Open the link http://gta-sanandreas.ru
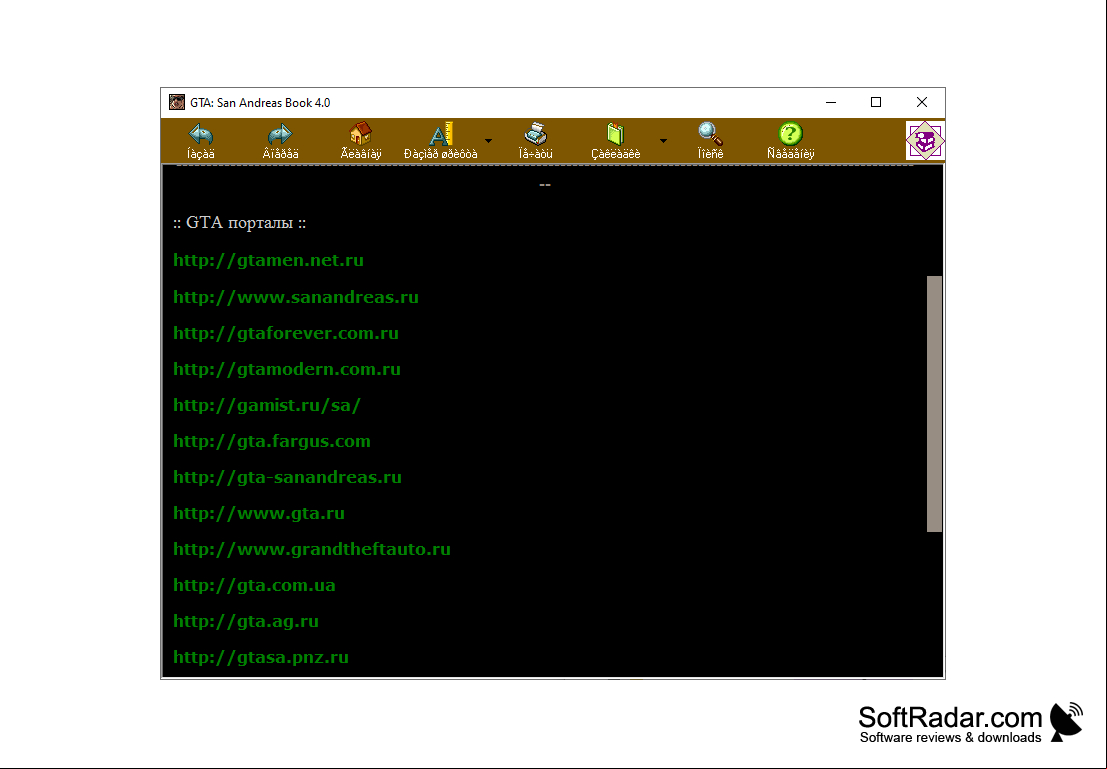This screenshot has width=1107, height=769. coord(287,477)
